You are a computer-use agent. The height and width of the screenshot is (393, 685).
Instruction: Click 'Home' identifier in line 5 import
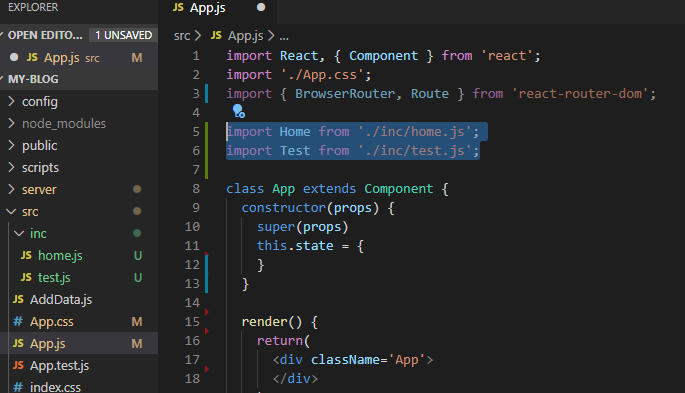tap(295, 131)
